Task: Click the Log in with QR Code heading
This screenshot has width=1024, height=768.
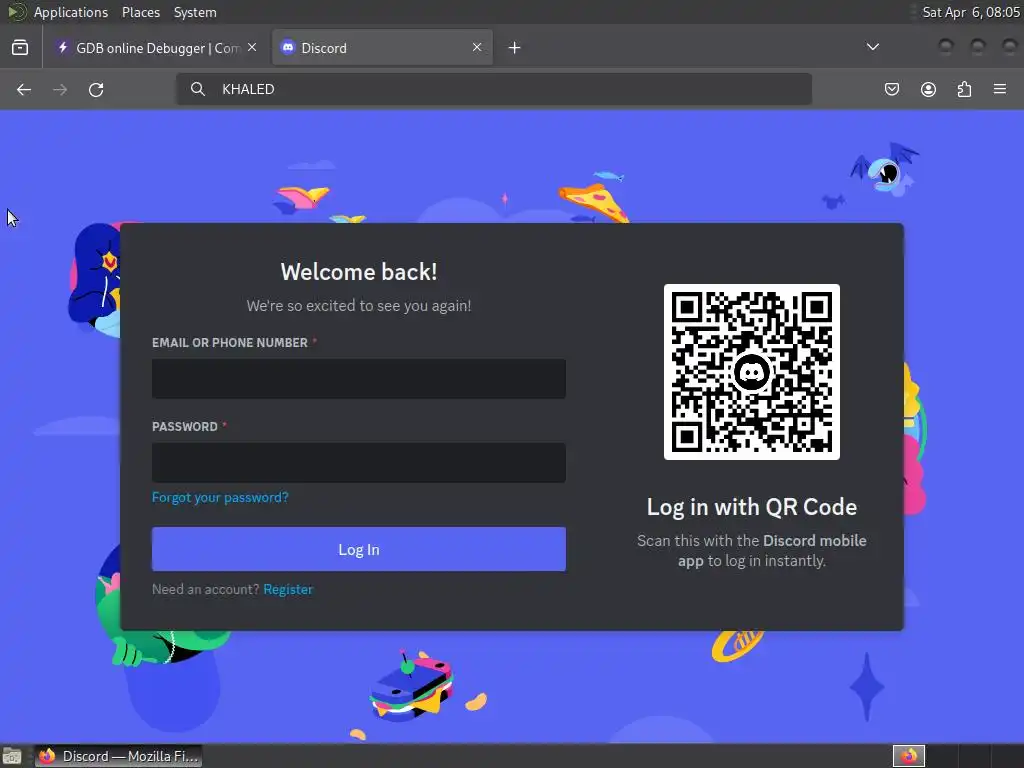Action: (x=752, y=507)
